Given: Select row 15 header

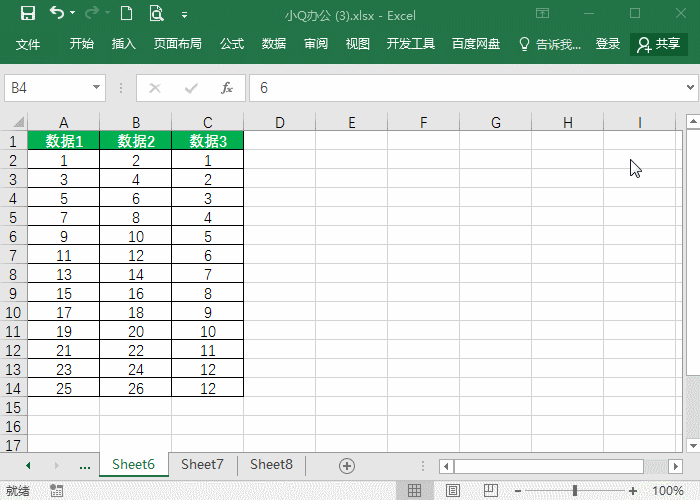Looking at the screenshot, I should click(13, 407).
